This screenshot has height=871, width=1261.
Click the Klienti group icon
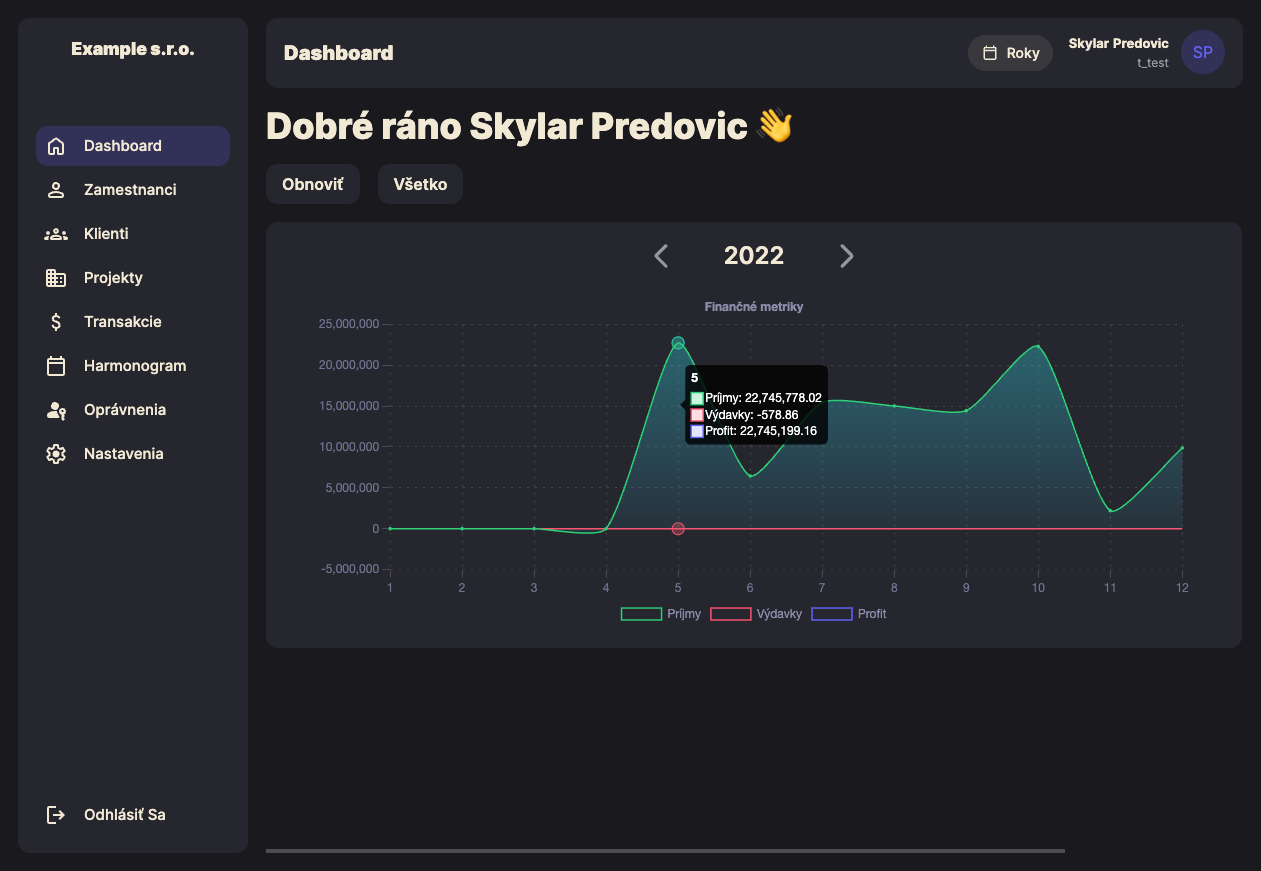(56, 234)
